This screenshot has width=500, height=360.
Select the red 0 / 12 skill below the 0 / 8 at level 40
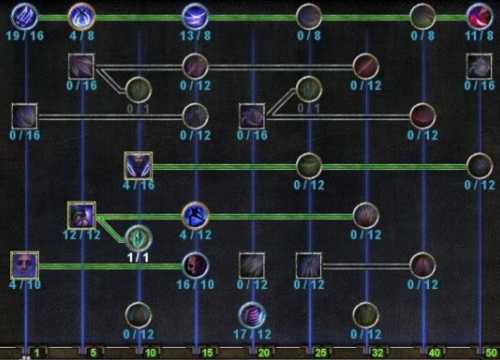coord(423,116)
